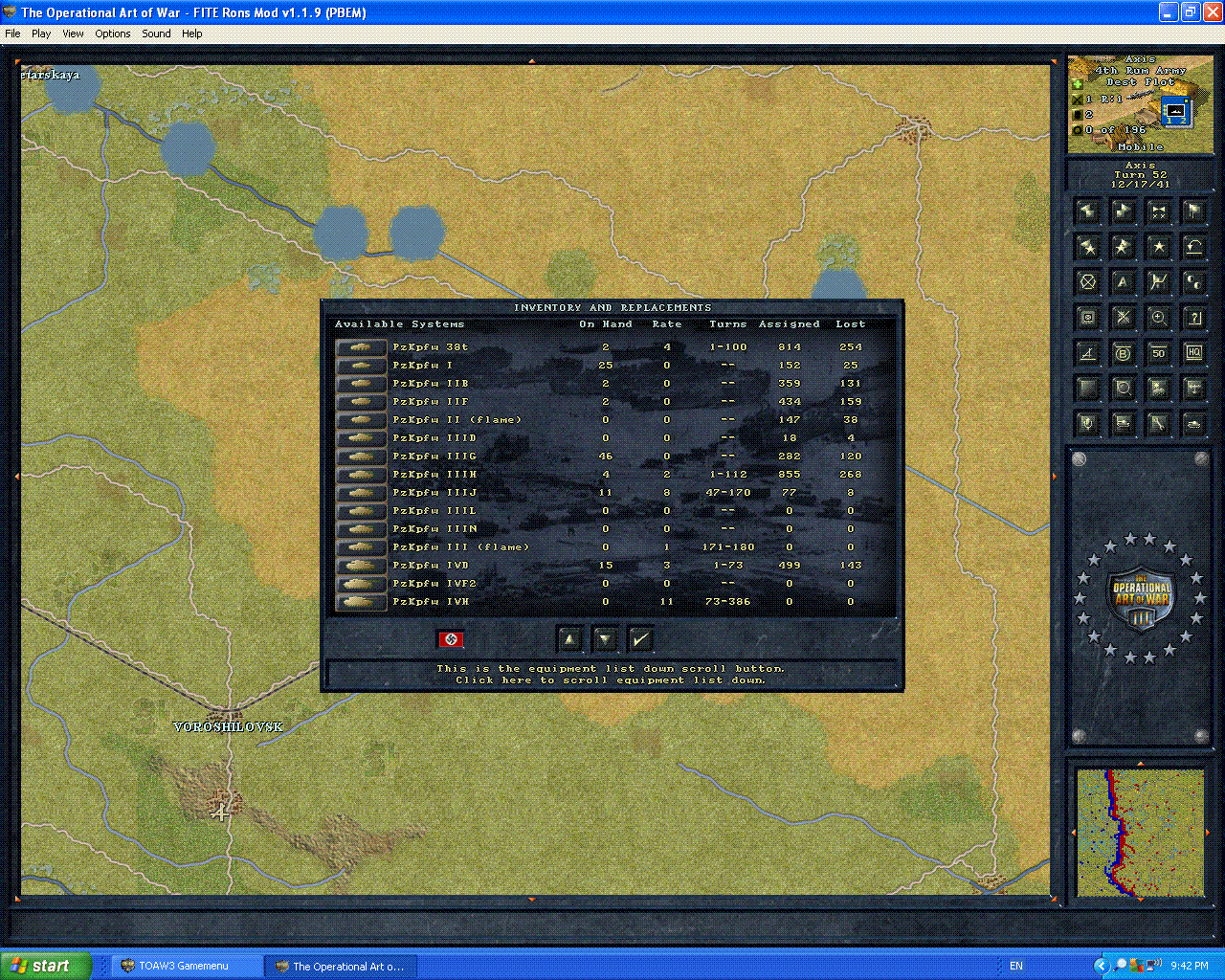Click the wrench toolbar button
The image size is (1225, 980).
[x=1158, y=424]
